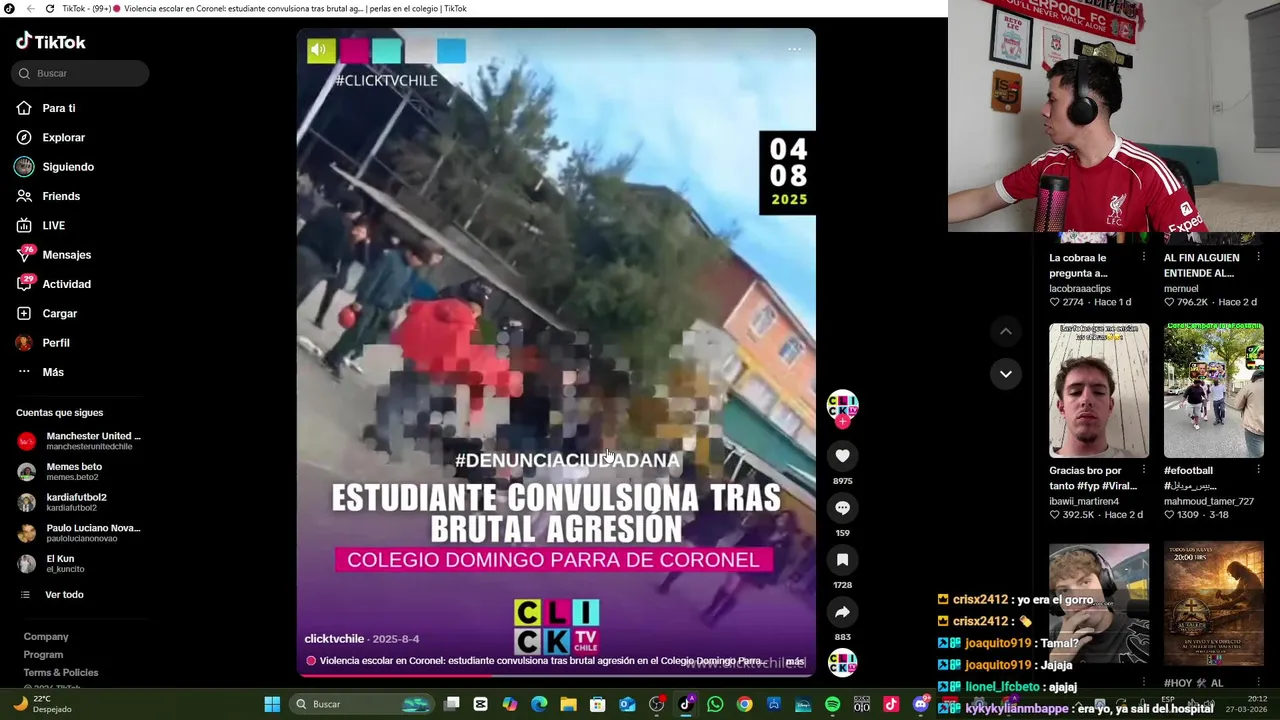
Task: Open options for 'La cobraa le pregunta' video
Action: [x=1144, y=258]
